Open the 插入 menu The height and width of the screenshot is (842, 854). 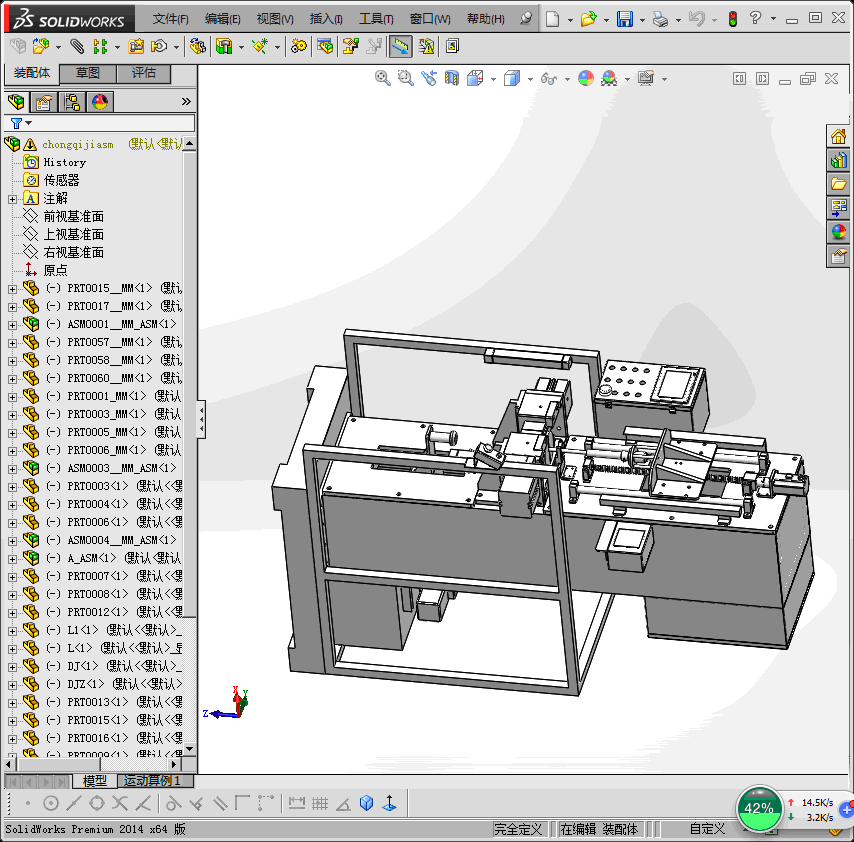point(326,19)
